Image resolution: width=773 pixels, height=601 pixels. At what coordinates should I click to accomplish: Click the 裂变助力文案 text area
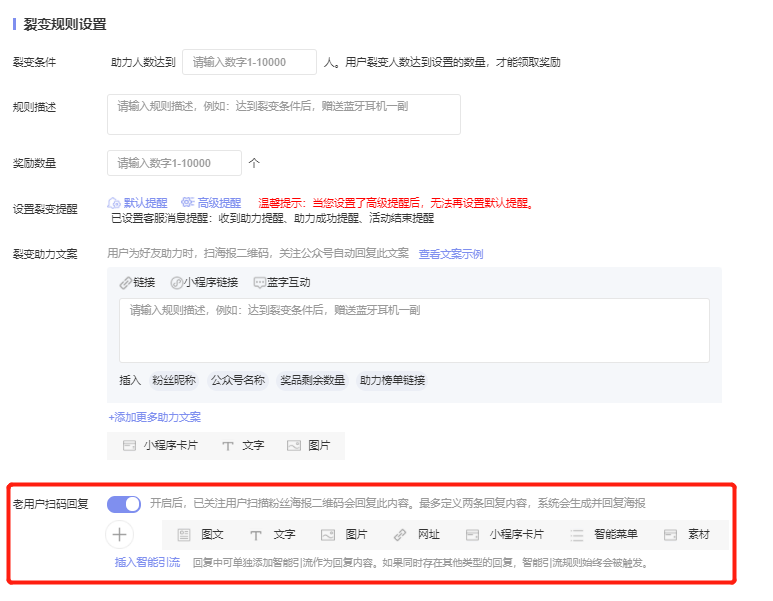pos(414,330)
